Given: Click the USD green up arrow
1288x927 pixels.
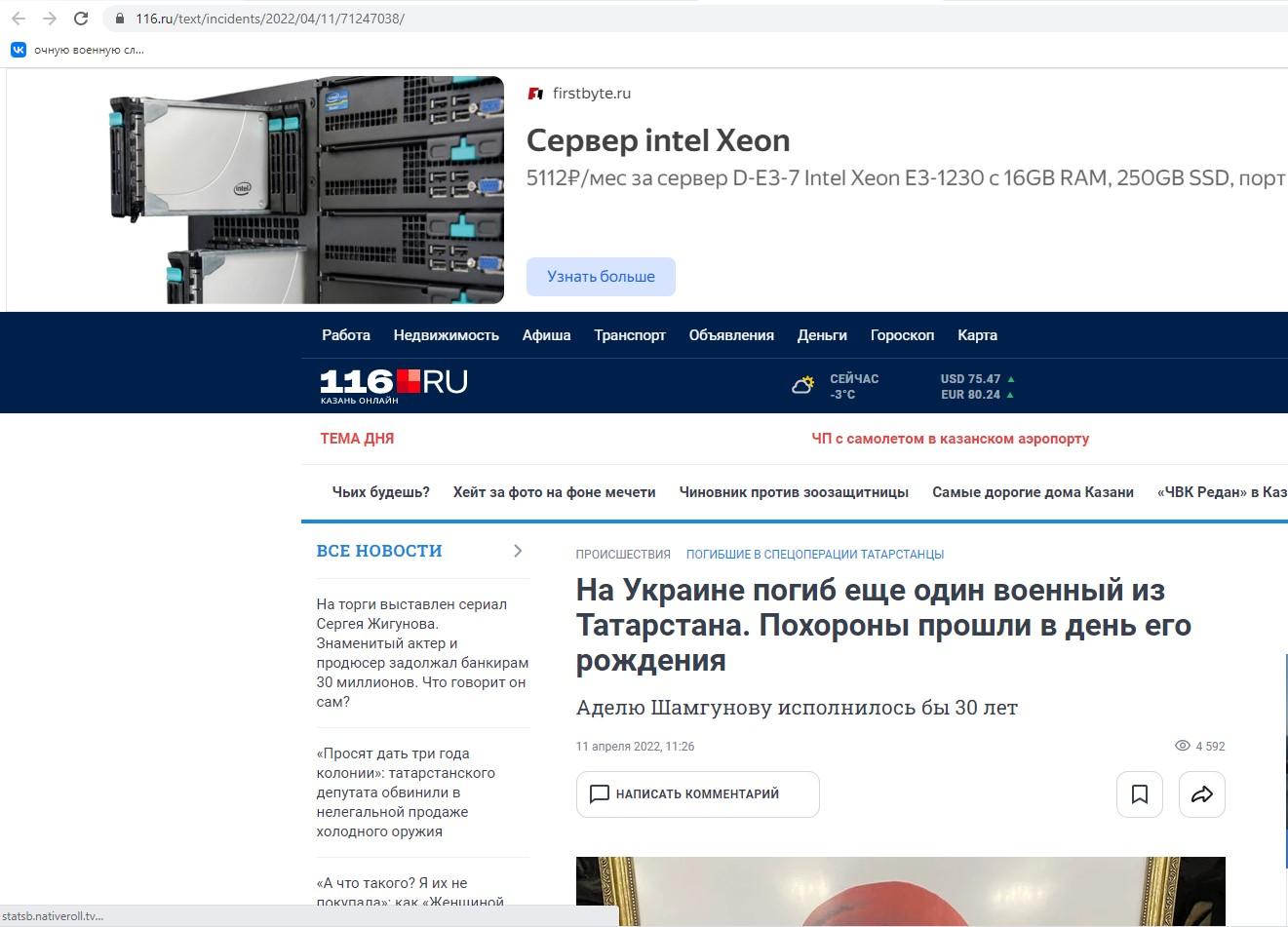Looking at the screenshot, I should point(1011,379).
